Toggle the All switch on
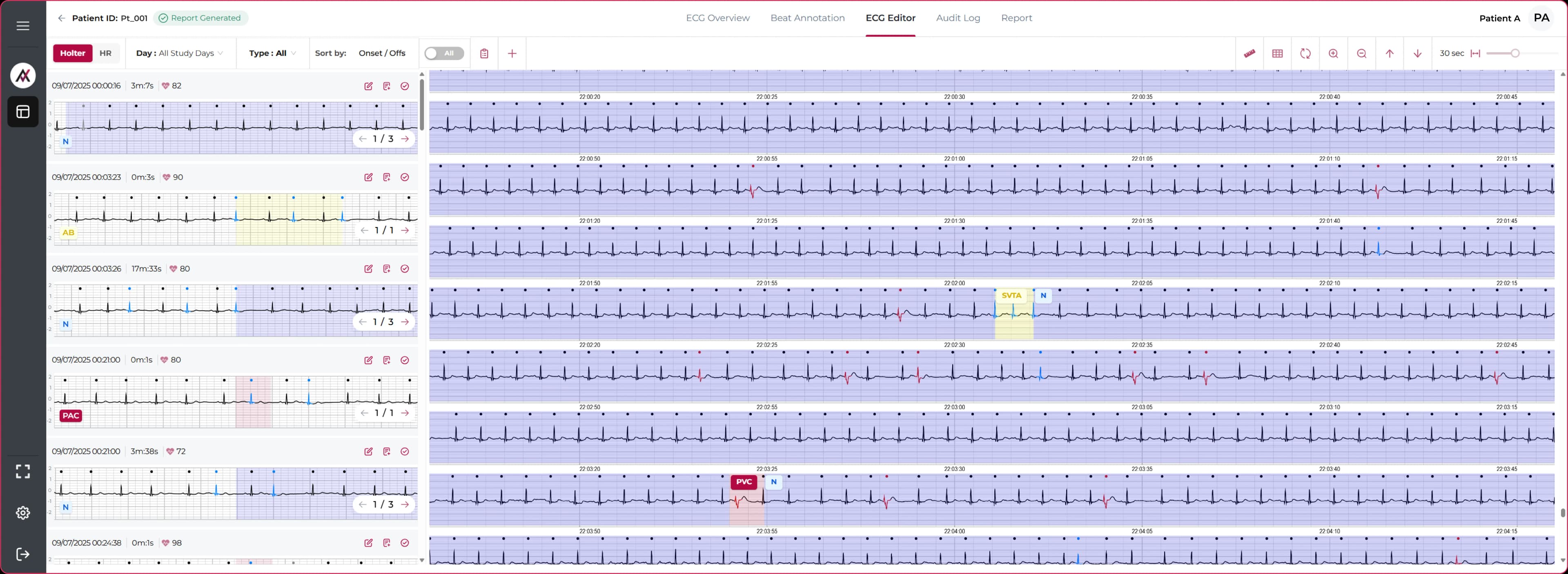This screenshot has width=1568, height=574. (x=444, y=53)
